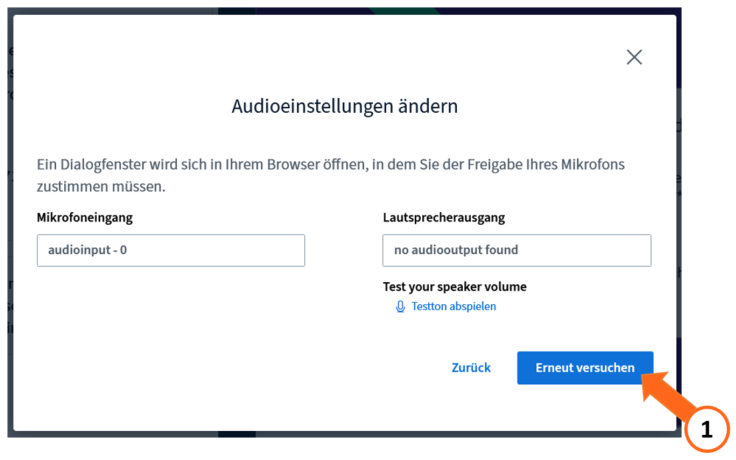
Task: Click the microphone icon beside Testton abspielen
Action: (400, 307)
